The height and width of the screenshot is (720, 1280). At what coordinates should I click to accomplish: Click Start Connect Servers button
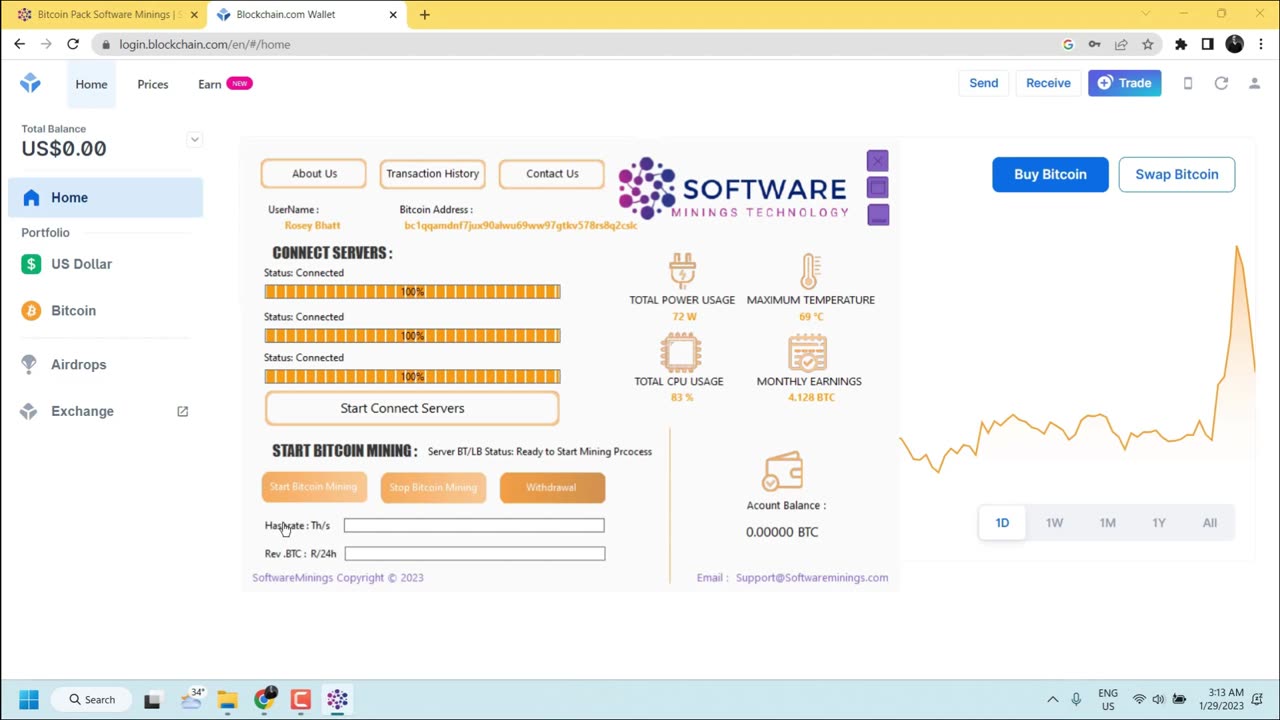tap(412, 408)
